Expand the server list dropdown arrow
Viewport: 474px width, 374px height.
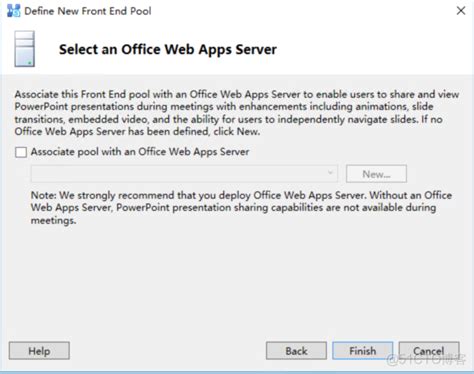330,173
